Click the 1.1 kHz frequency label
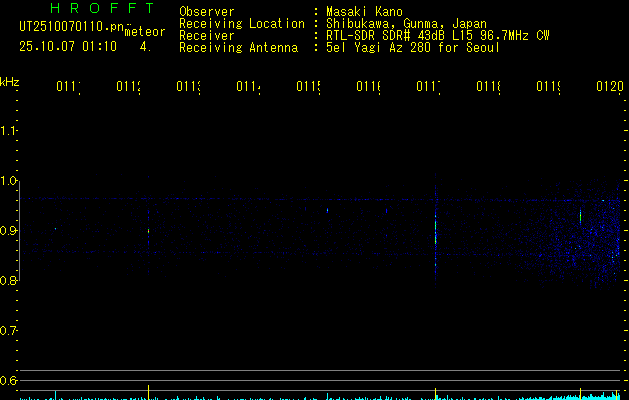This screenshot has height=400, width=629. pos(9,131)
